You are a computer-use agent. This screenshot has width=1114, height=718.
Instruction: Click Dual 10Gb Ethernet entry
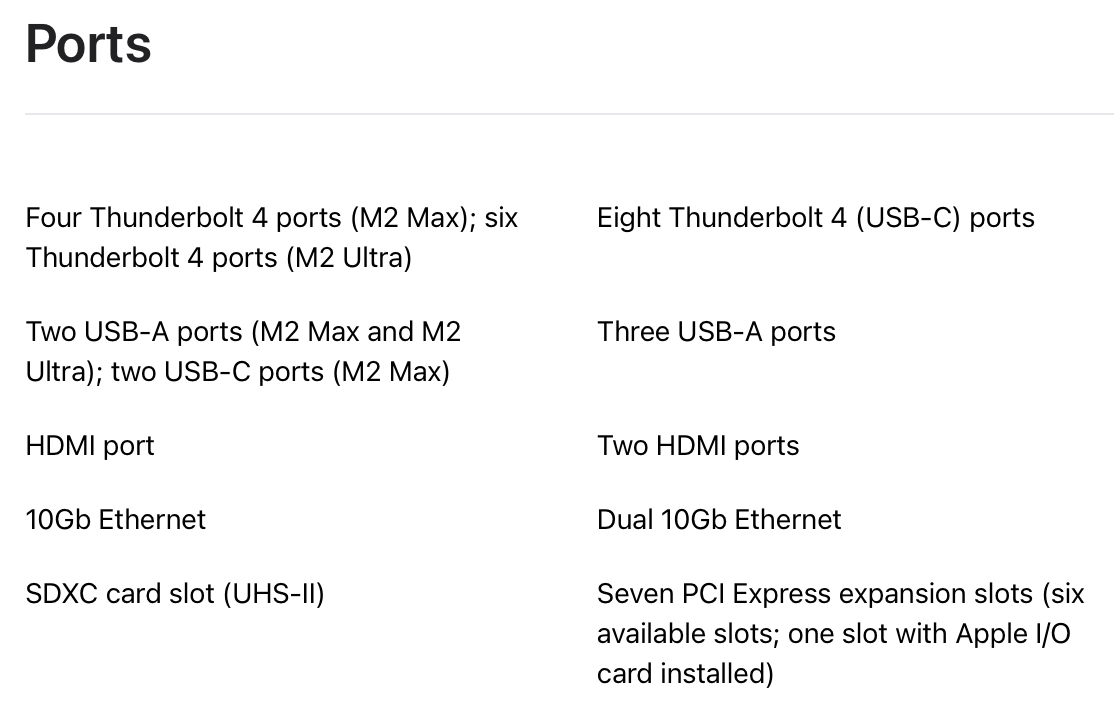tap(719, 520)
